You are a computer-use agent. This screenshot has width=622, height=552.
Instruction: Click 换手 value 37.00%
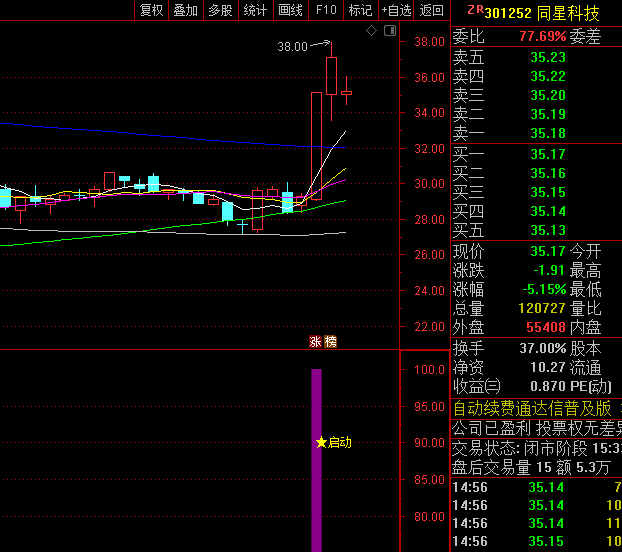pyautogui.click(x=543, y=348)
